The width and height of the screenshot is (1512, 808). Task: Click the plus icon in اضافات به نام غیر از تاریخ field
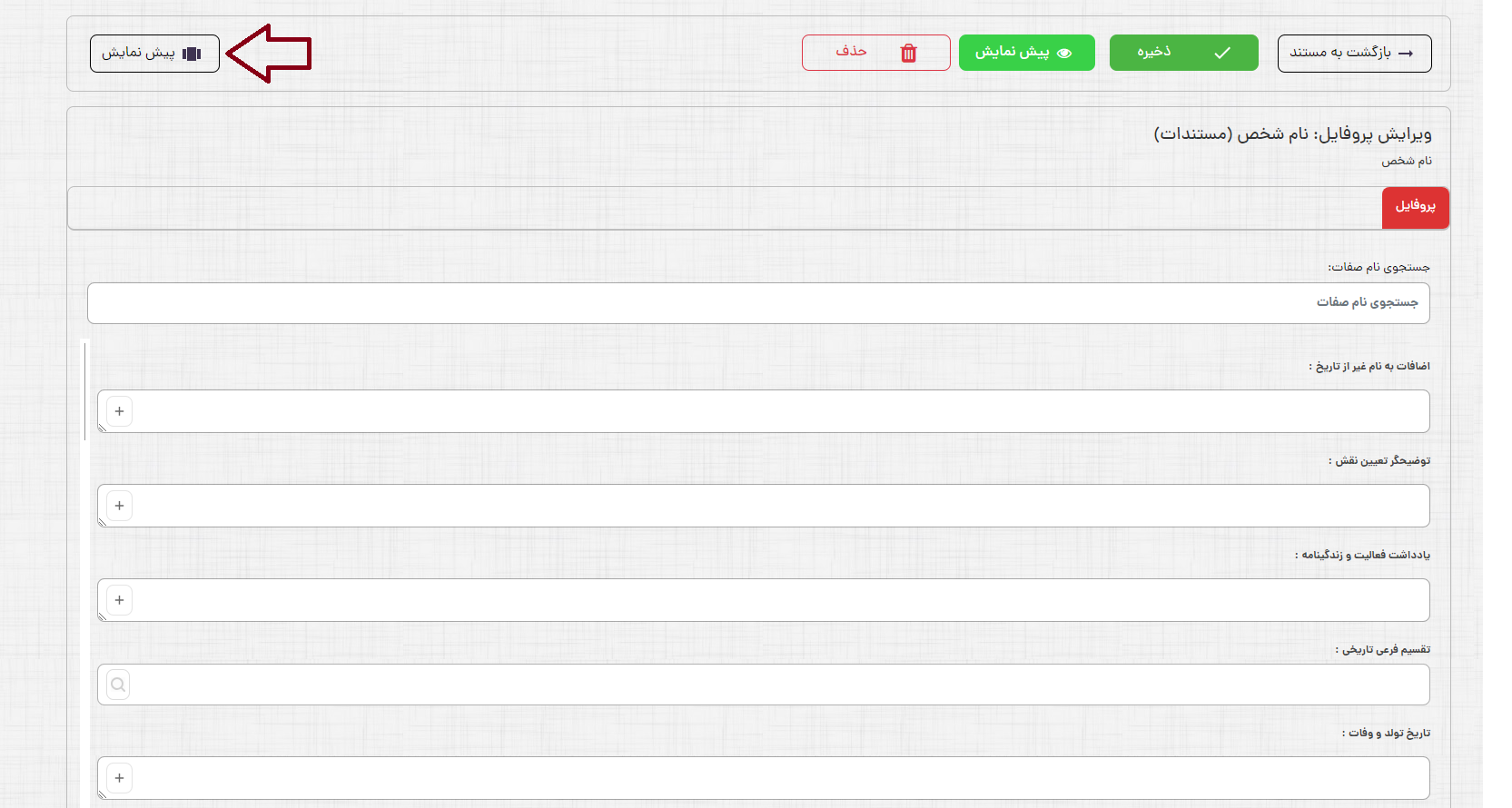click(x=119, y=411)
